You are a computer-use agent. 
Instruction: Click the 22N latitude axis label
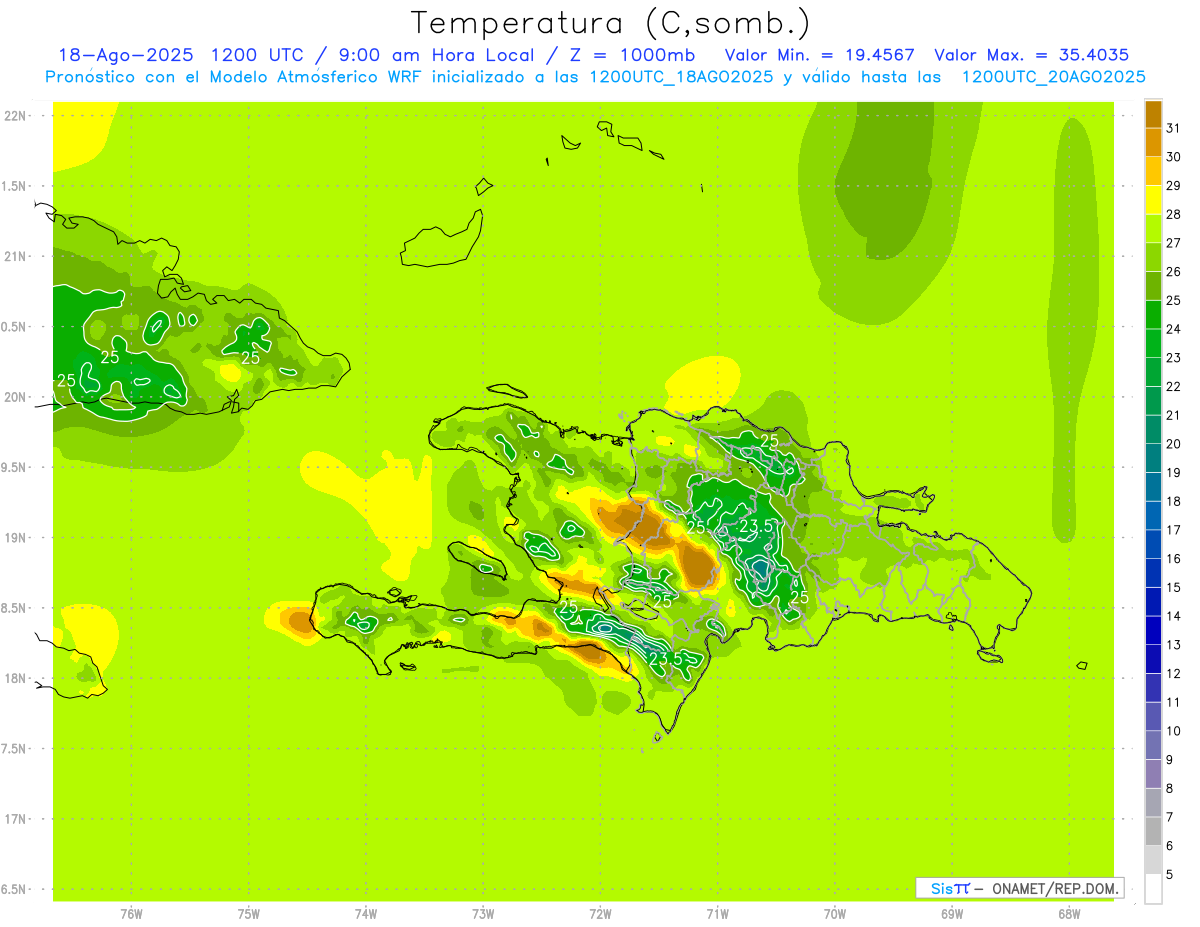pyautogui.click(x=15, y=116)
